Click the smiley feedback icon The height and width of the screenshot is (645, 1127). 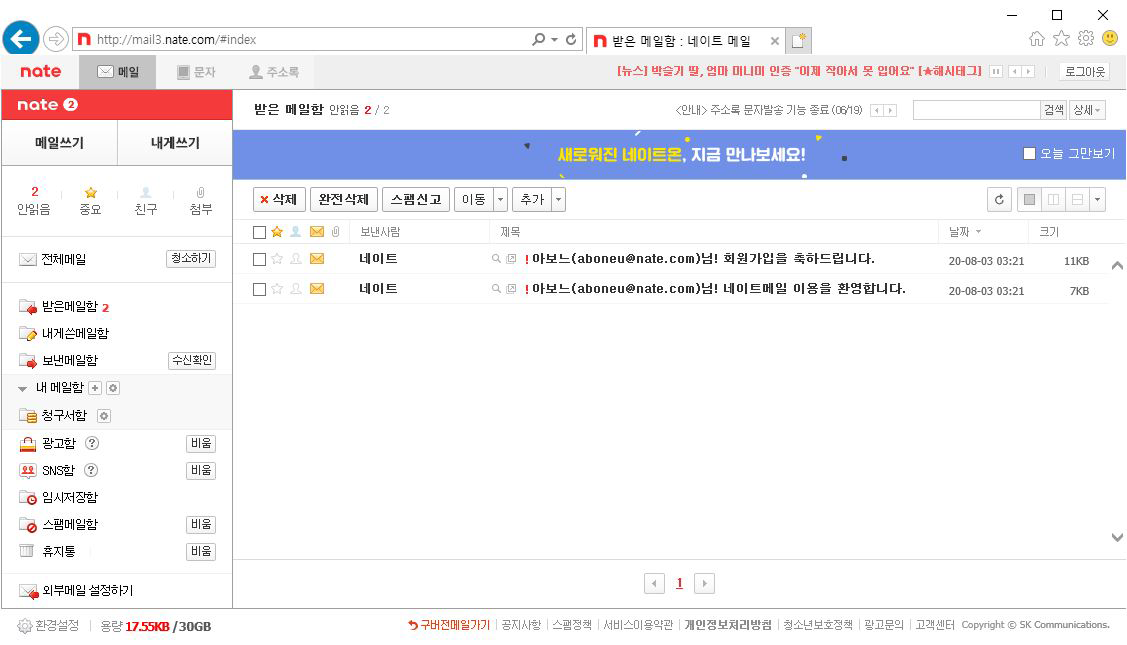[x=1110, y=38]
